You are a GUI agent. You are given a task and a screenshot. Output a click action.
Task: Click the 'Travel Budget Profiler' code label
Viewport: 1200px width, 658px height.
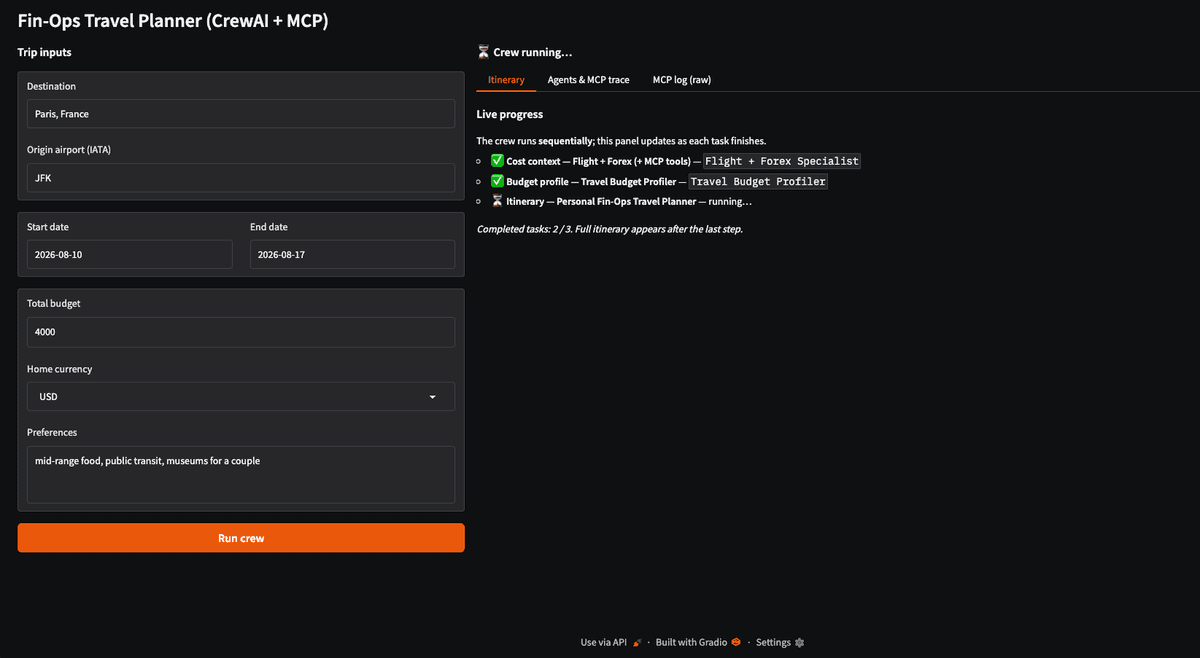click(758, 181)
